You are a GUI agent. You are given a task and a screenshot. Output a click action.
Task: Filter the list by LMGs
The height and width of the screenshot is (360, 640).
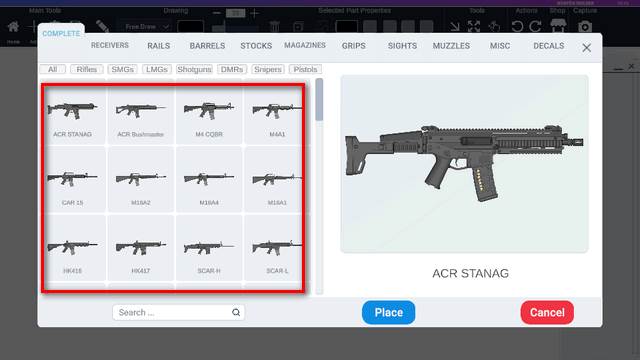click(x=157, y=69)
